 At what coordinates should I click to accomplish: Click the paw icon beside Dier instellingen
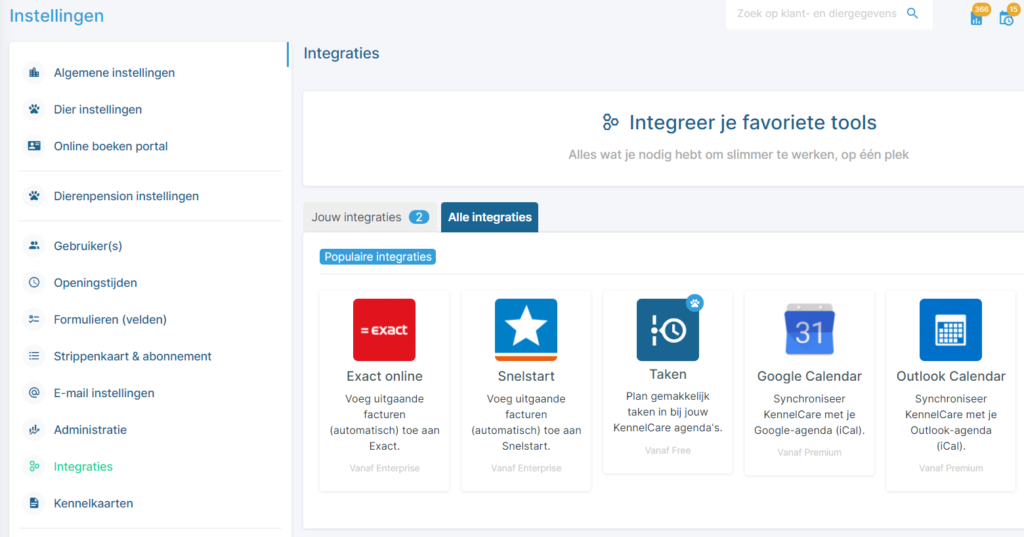pyautogui.click(x=34, y=109)
